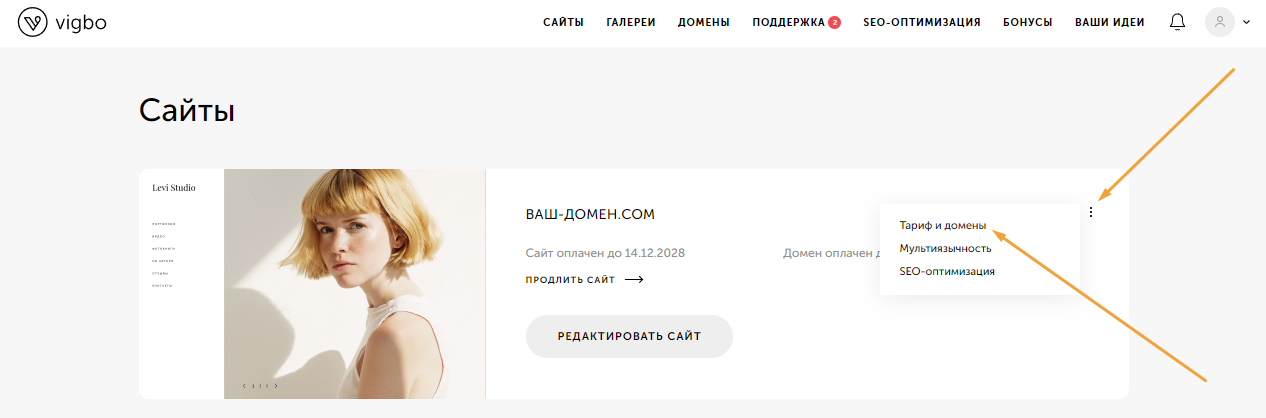Expand the account dropdown chevron
The height and width of the screenshot is (418, 1266).
(1246, 22)
